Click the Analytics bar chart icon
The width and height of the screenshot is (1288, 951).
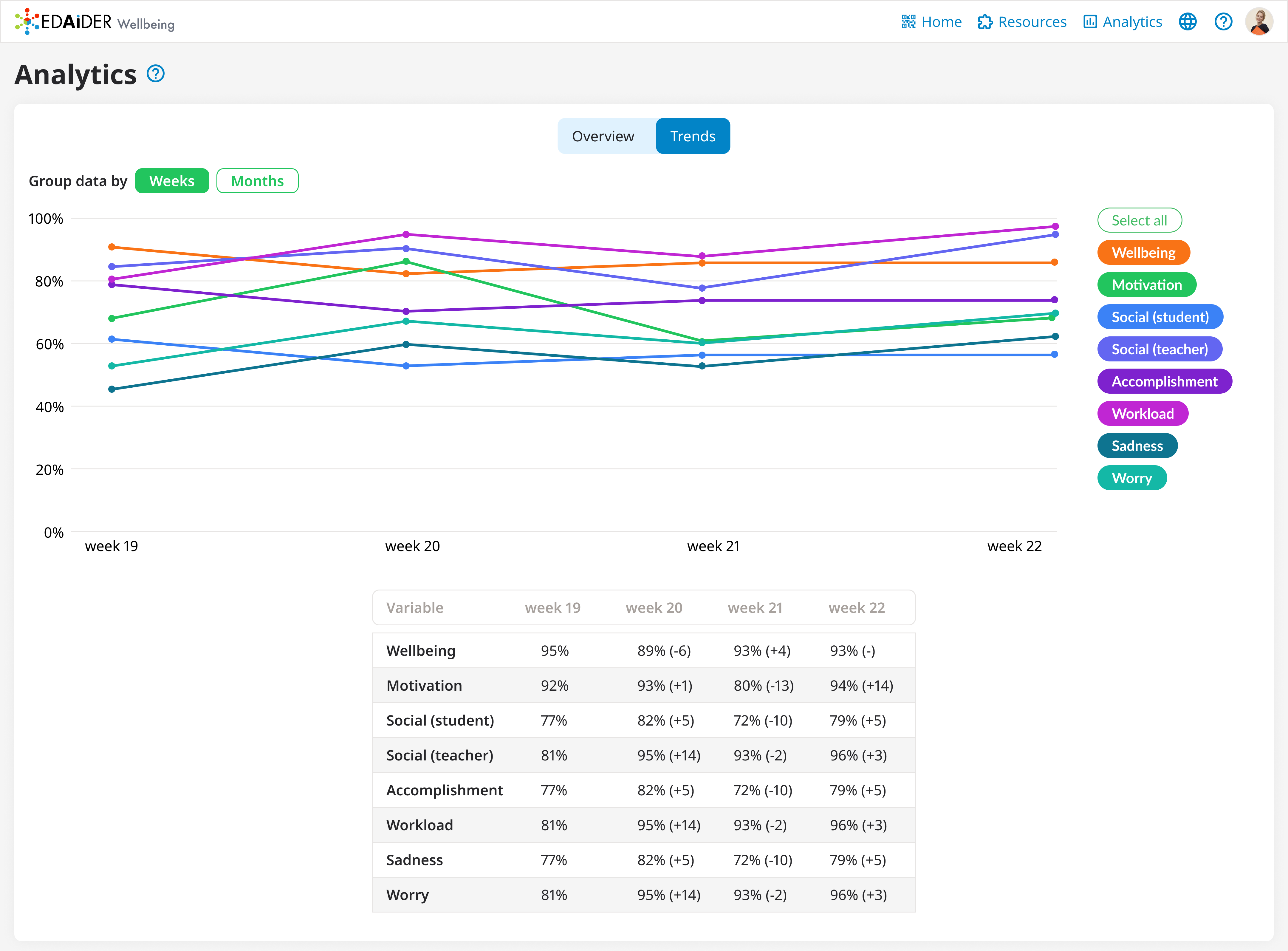[x=1089, y=22]
